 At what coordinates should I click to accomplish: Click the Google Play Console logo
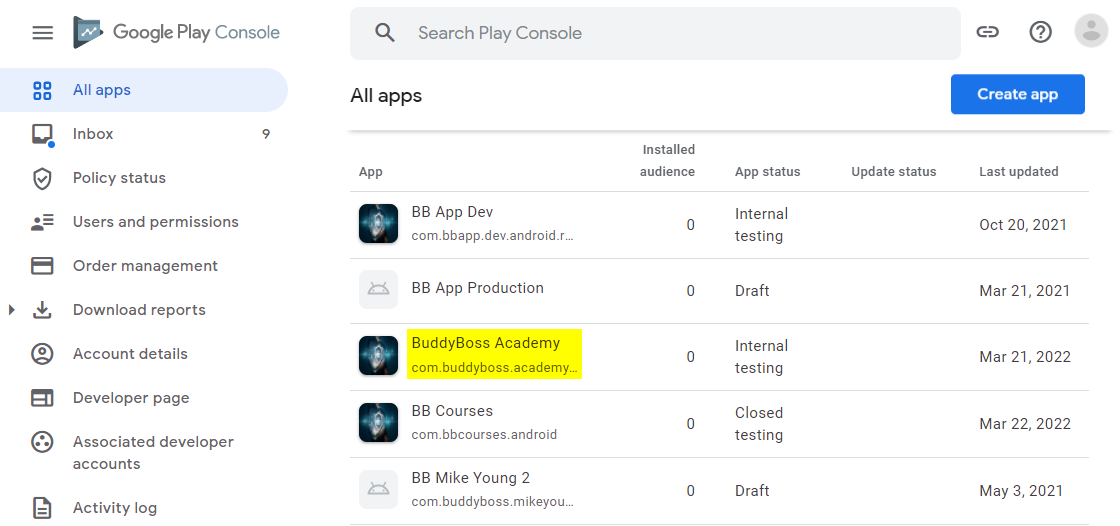[176, 33]
